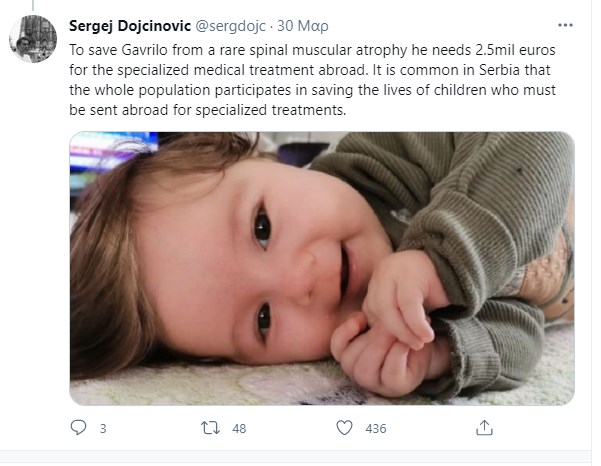
Task: Open the baby photo attached to tweet
Action: coord(321,268)
